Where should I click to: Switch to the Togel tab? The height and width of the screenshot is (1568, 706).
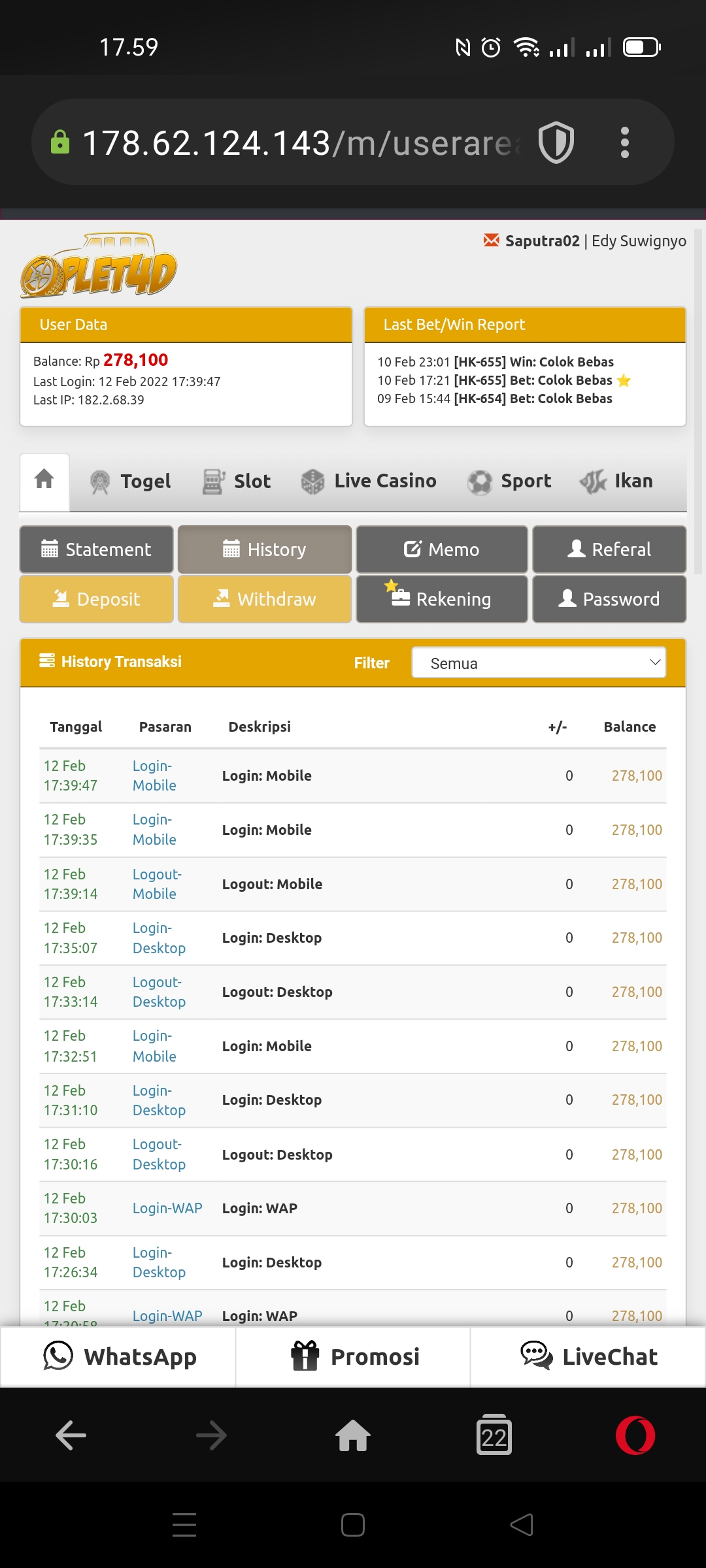click(131, 482)
